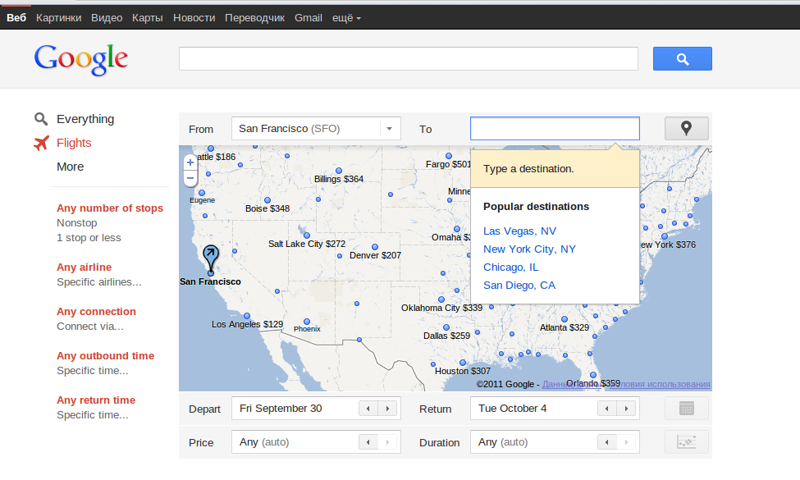Select the Dallas $259 map dot
This screenshot has height=480, width=800.
click(446, 327)
